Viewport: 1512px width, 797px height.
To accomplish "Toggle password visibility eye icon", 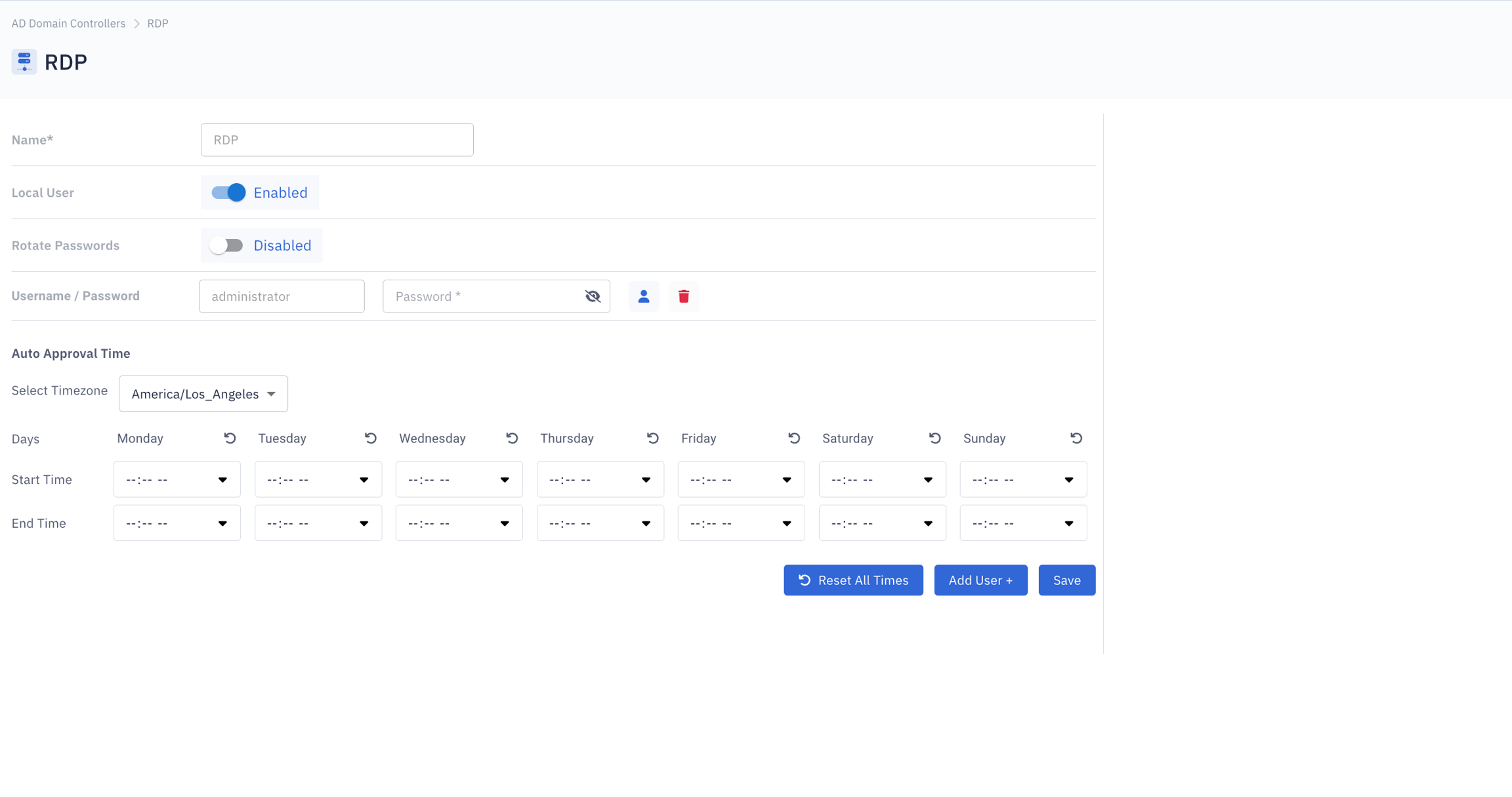I will (x=593, y=296).
